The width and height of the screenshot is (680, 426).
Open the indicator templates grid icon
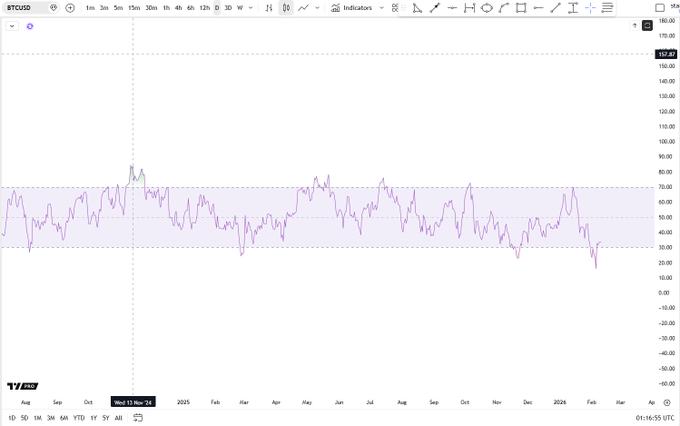click(x=395, y=8)
